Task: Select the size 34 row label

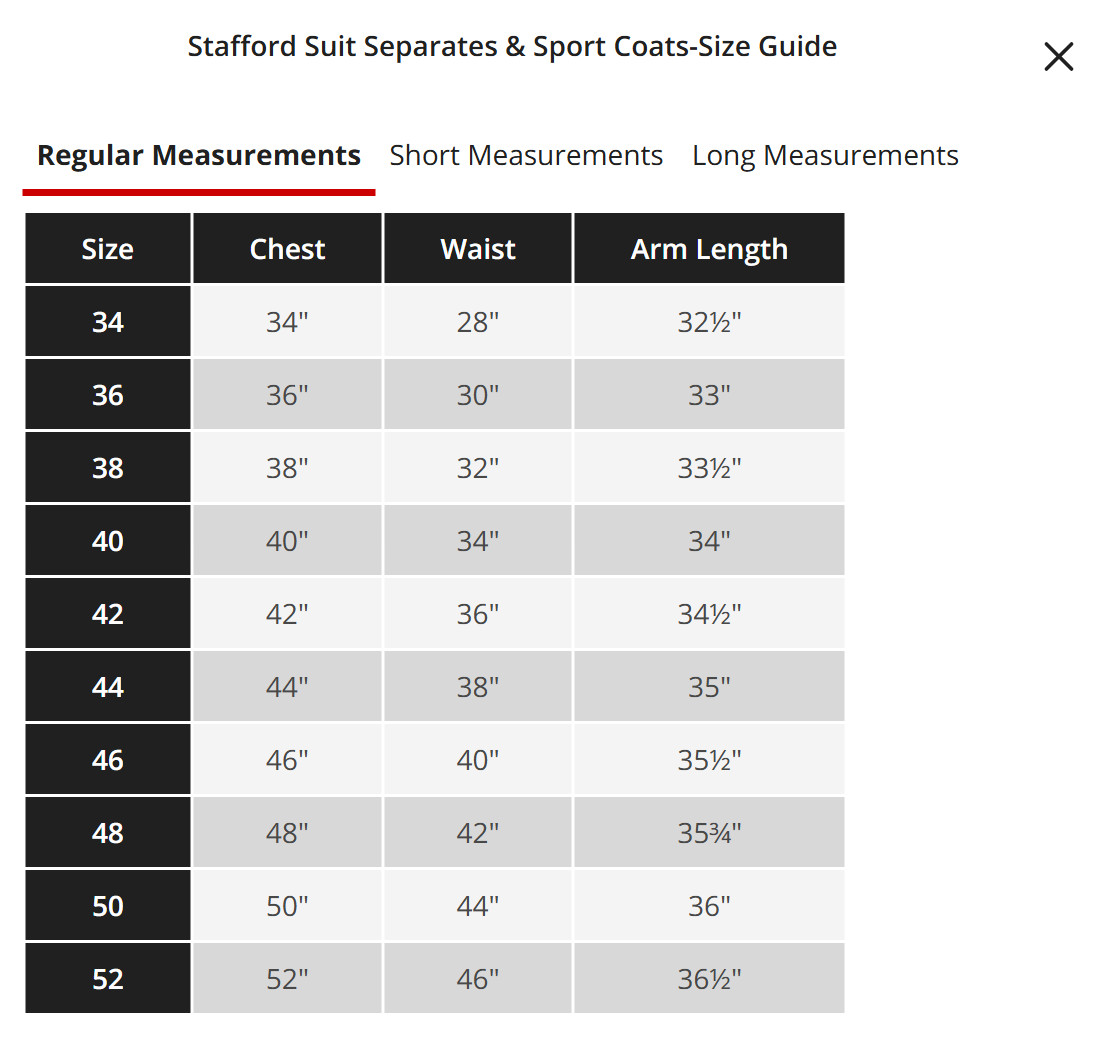Action: (x=107, y=322)
